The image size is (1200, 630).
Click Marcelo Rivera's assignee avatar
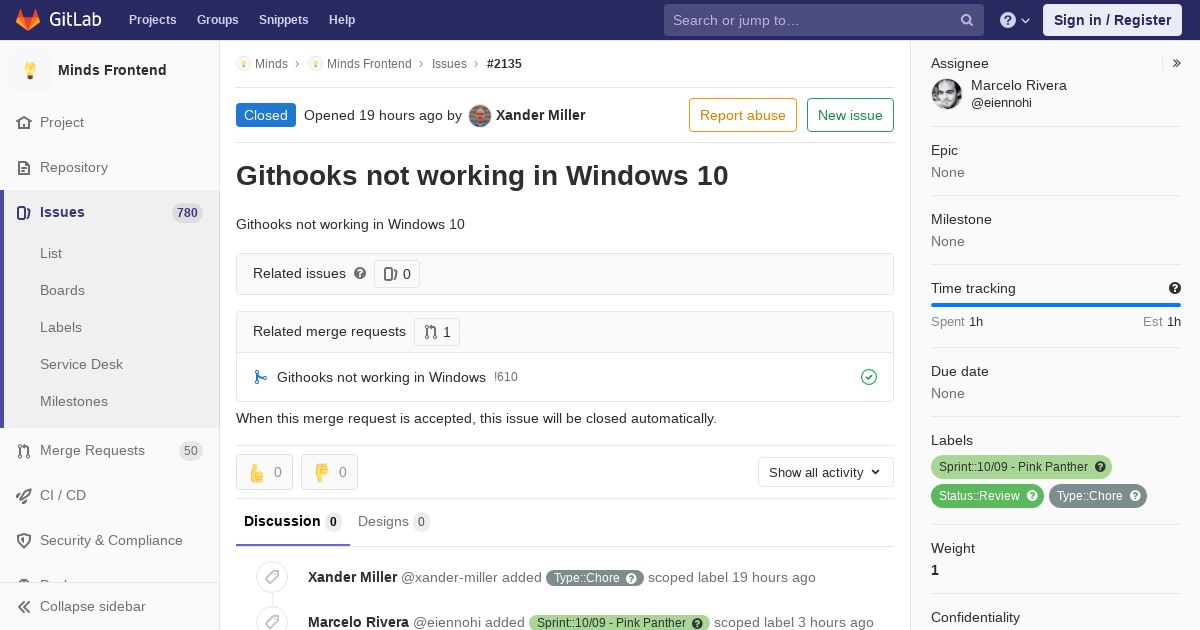point(947,94)
